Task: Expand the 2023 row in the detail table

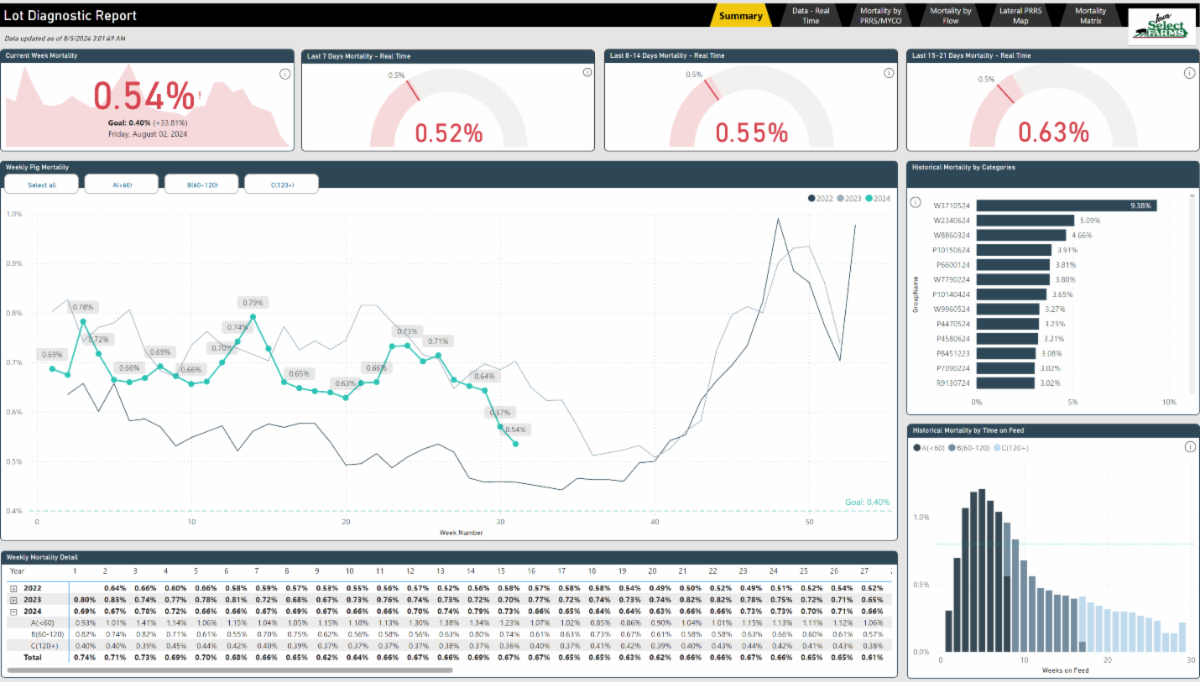Action: coord(12,598)
